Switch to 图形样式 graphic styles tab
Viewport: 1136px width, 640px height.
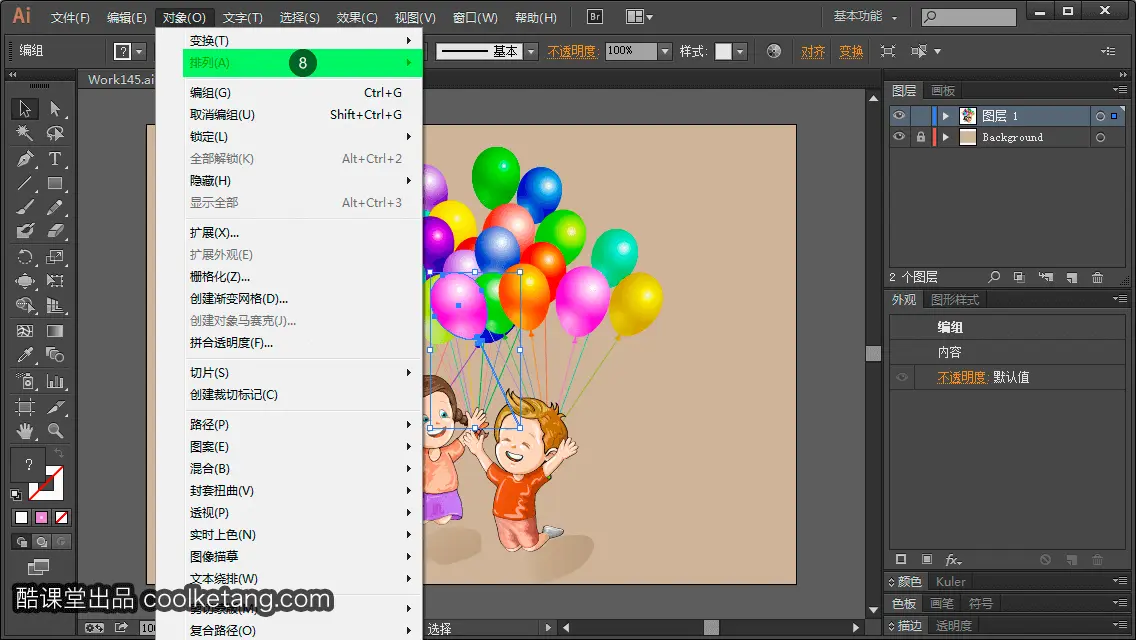(954, 299)
